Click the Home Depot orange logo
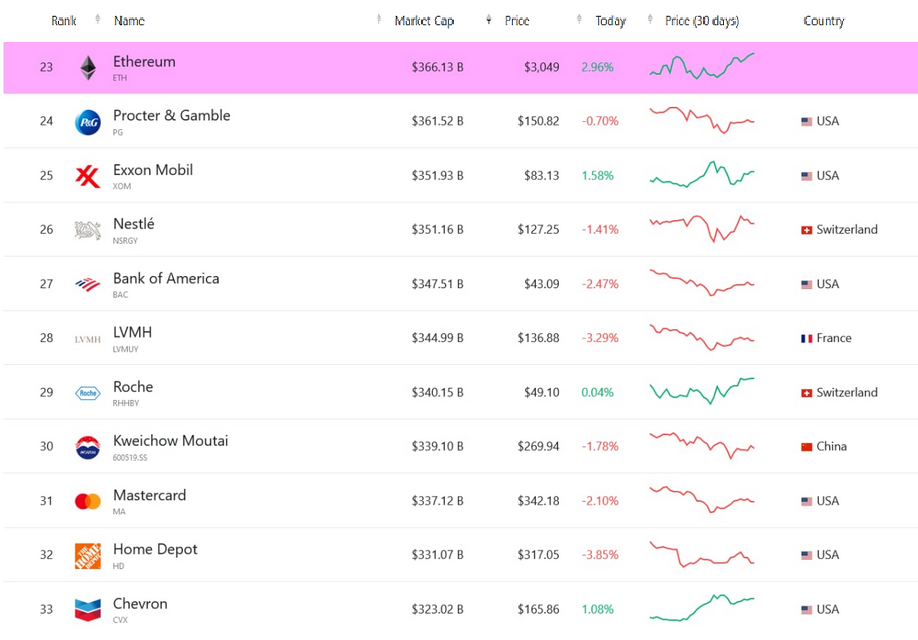Viewport: 918px width, 640px height. [88, 556]
